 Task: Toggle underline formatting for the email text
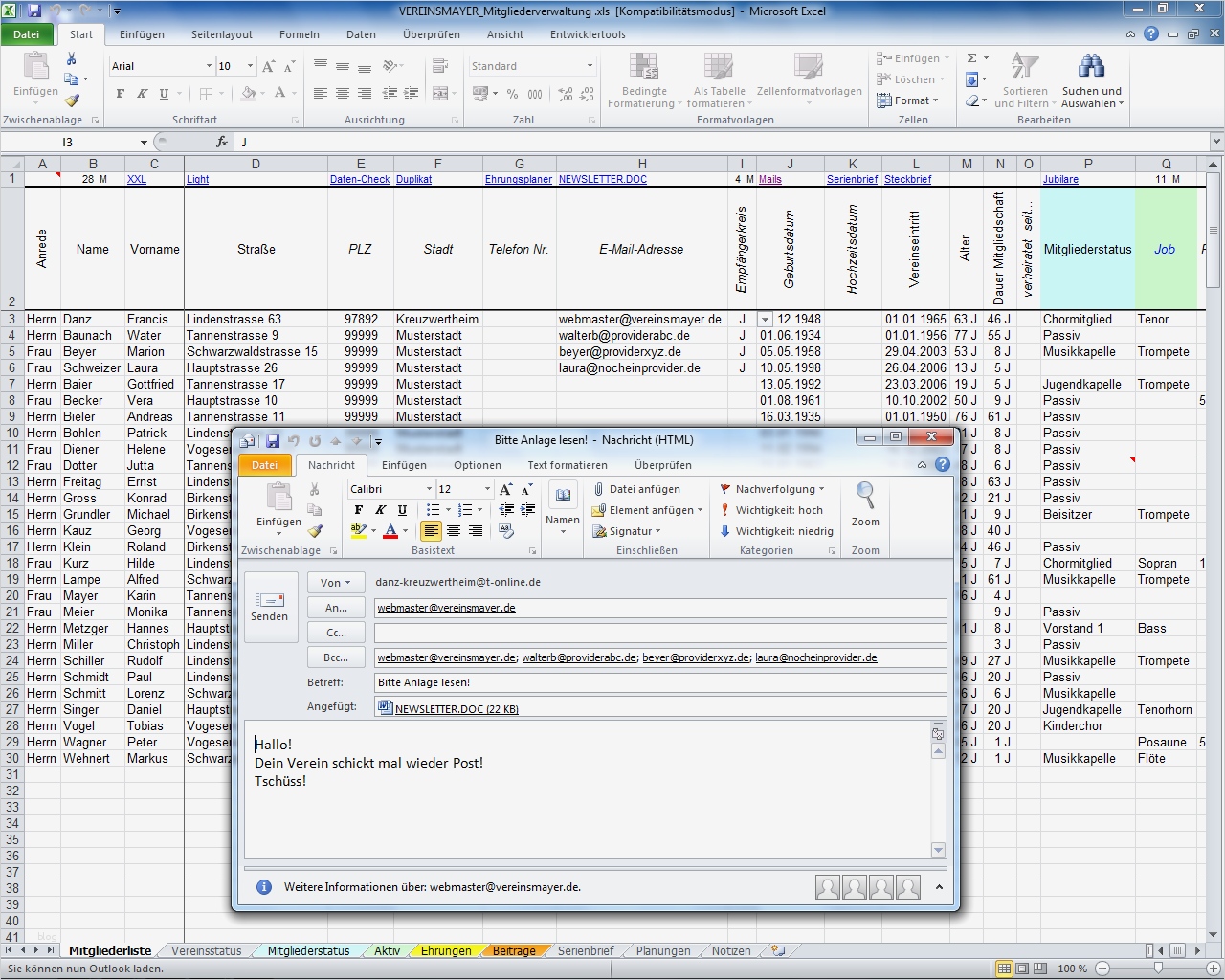pos(402,509)
